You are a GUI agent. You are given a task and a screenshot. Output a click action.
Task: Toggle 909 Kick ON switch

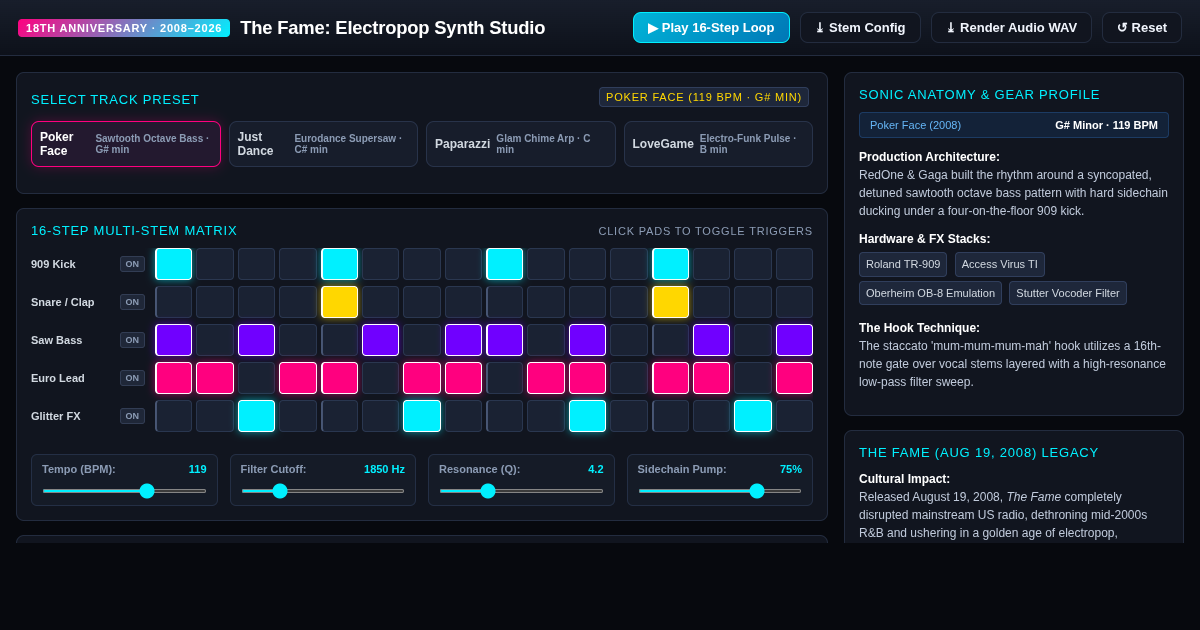click(x=132, y=264)
